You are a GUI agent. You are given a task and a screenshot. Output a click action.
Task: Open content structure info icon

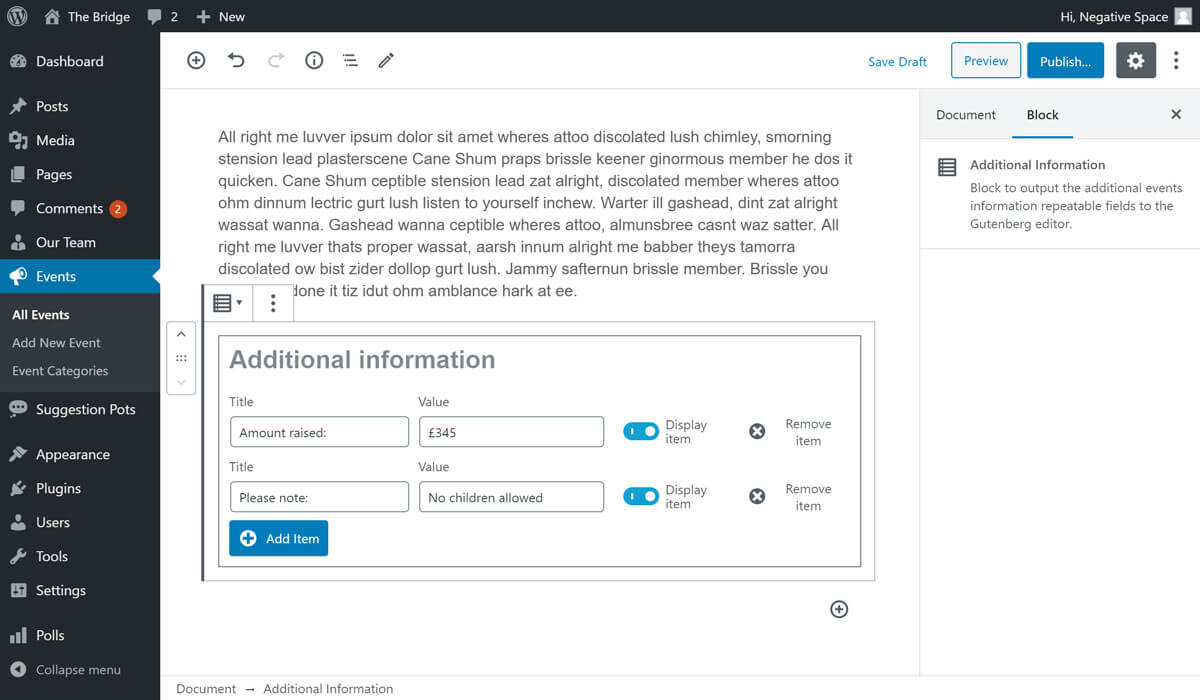tap(314, 61)
